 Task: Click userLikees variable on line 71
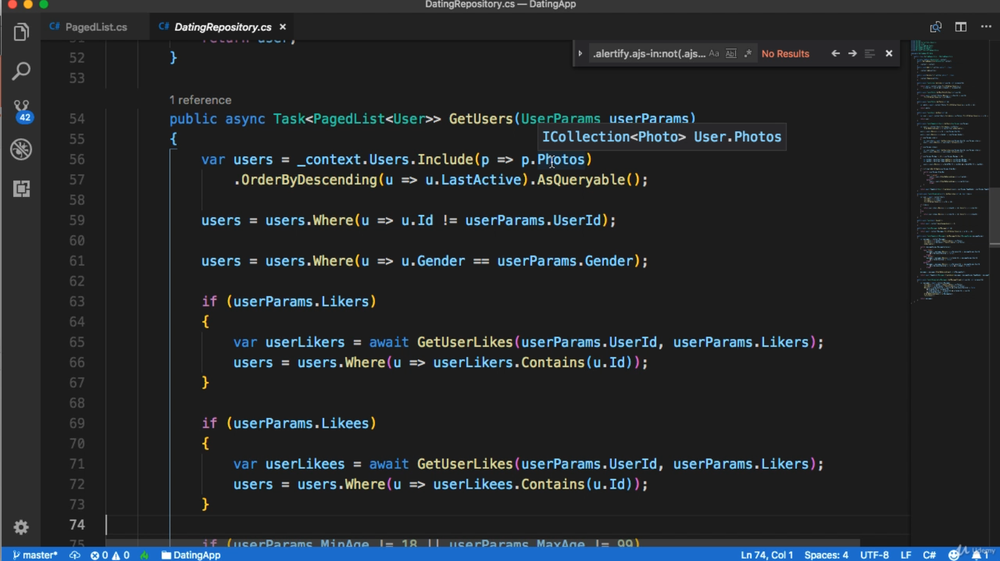coord(305,464)
